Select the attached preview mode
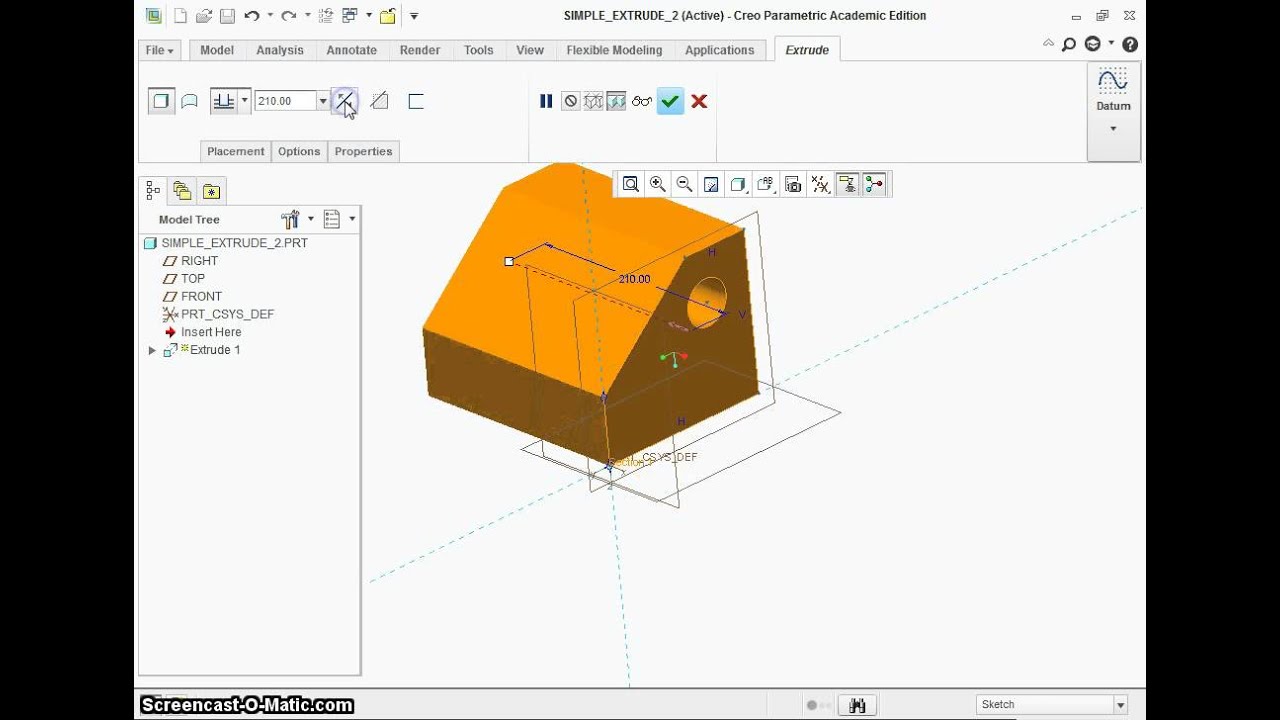 pyautogui.click(x=616, y=101)
